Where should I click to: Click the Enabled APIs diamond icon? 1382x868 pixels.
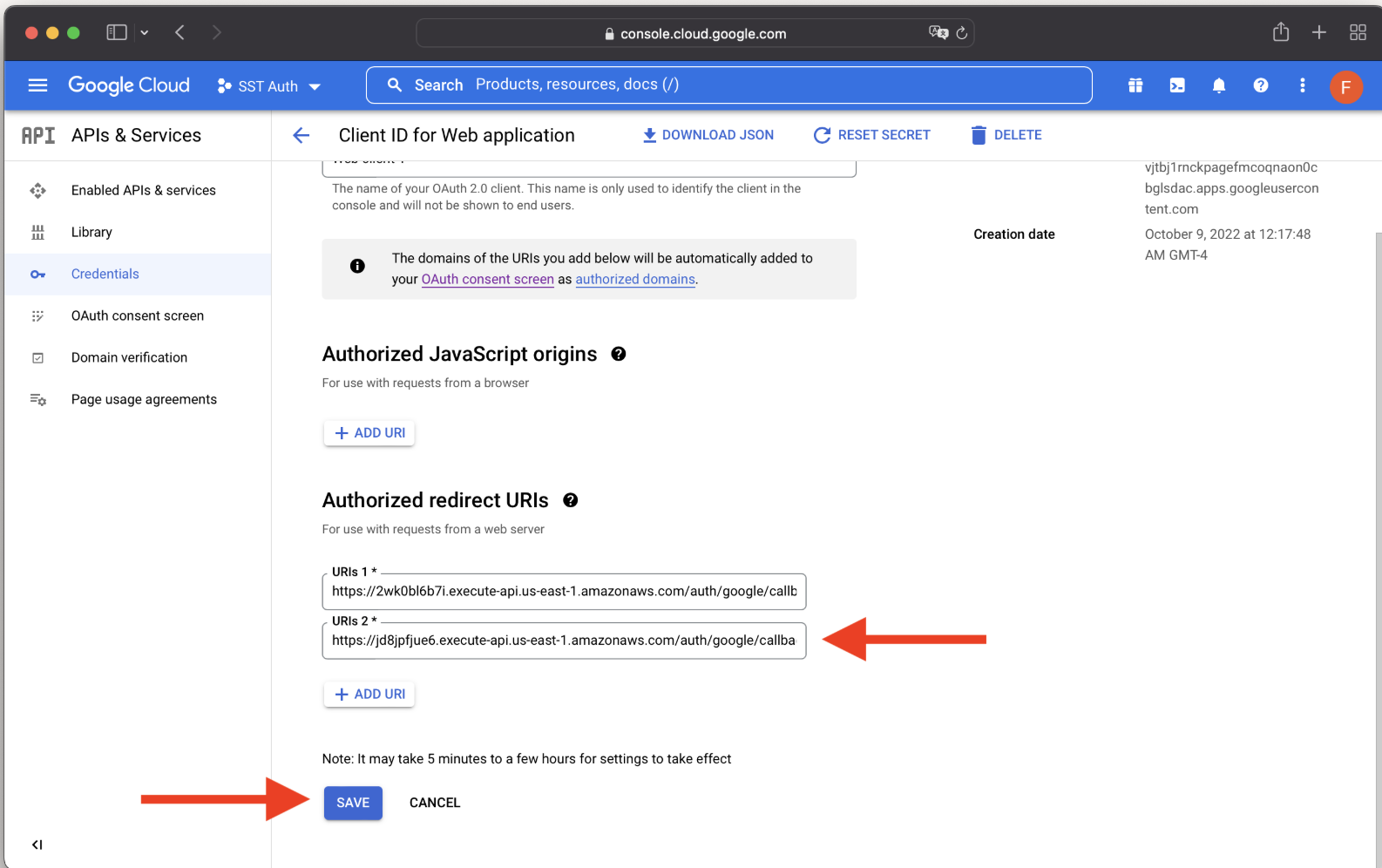point(37,190)
